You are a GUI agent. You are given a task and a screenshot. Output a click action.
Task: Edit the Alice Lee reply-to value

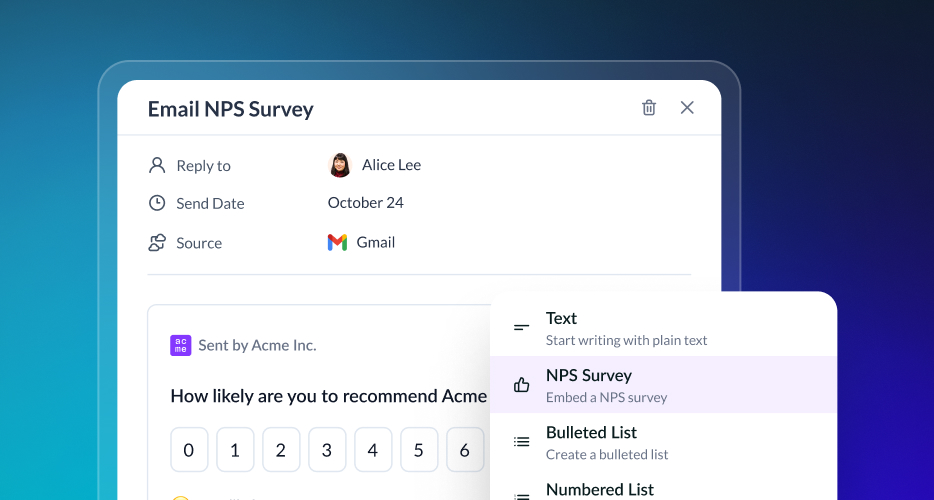[391, 165]
